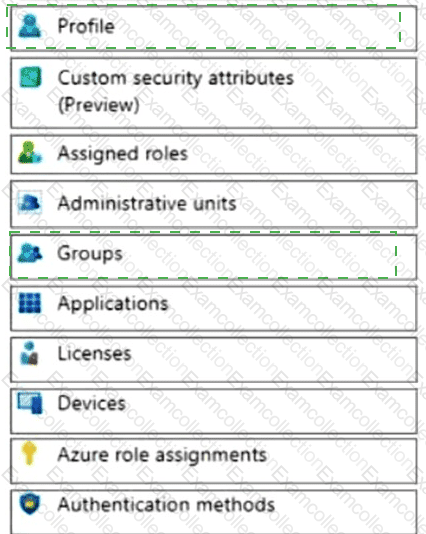This screenshot has width=426, height=534.
Task: Select the Assigned roles entry
Action: point(214,155)
